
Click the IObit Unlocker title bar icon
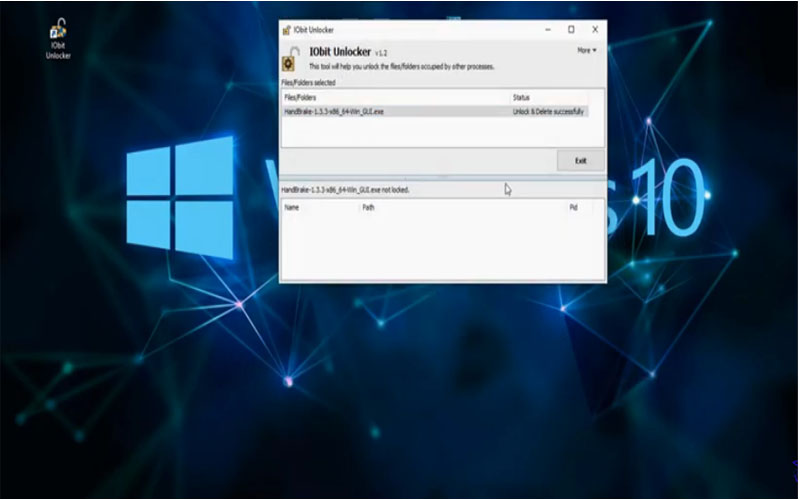pyautogui.click(x=287, y=30)
